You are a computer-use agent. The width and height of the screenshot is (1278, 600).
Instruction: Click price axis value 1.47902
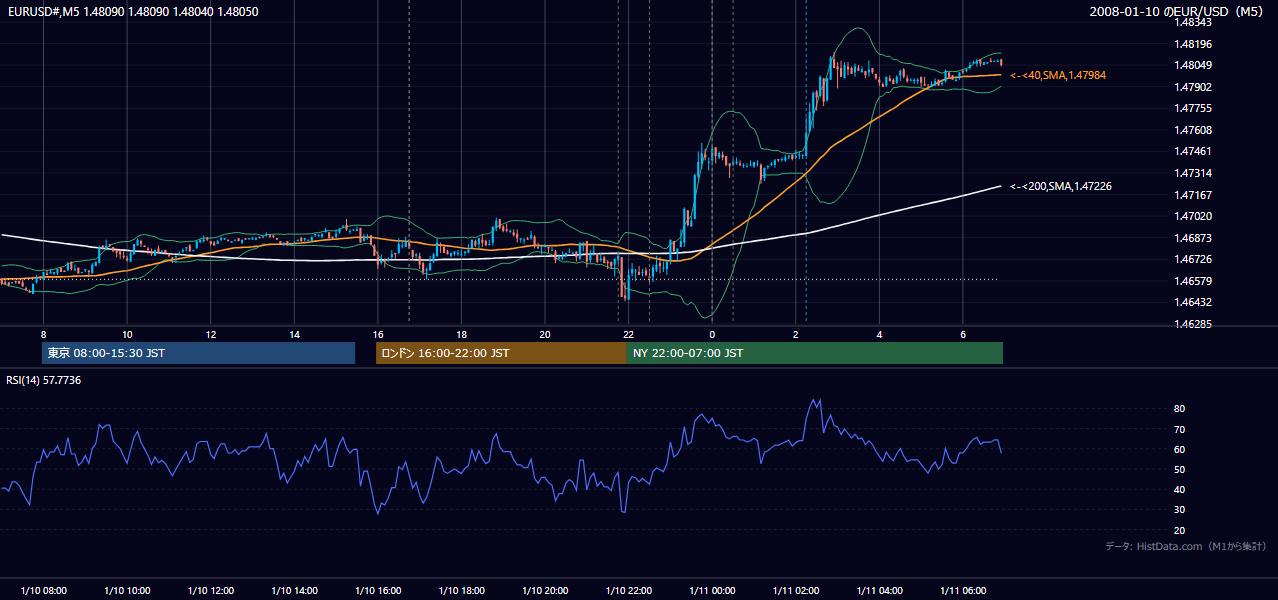(1194, 87)
